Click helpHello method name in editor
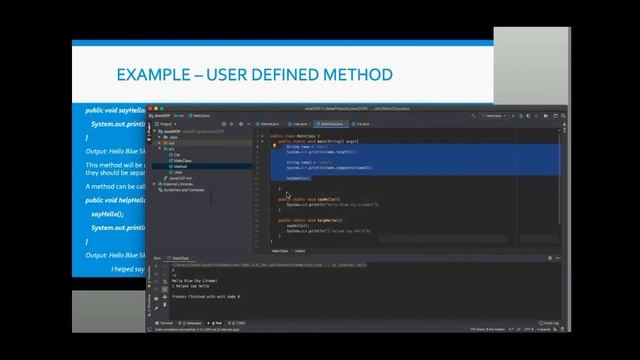 [328, 220]
